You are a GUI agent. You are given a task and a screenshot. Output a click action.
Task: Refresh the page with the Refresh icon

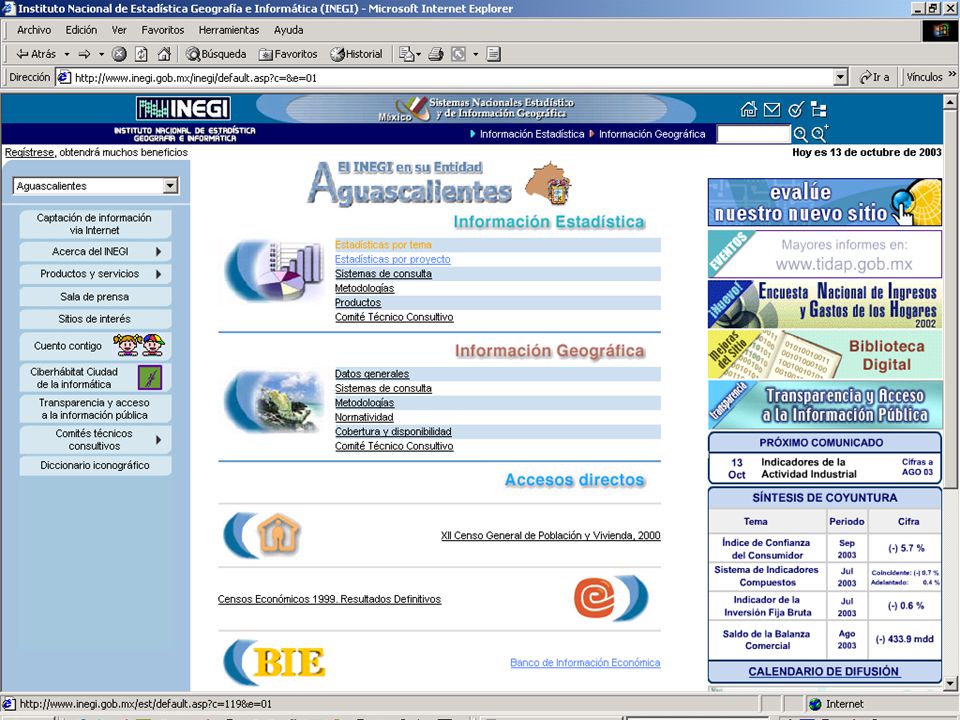(x=141, y=54)
